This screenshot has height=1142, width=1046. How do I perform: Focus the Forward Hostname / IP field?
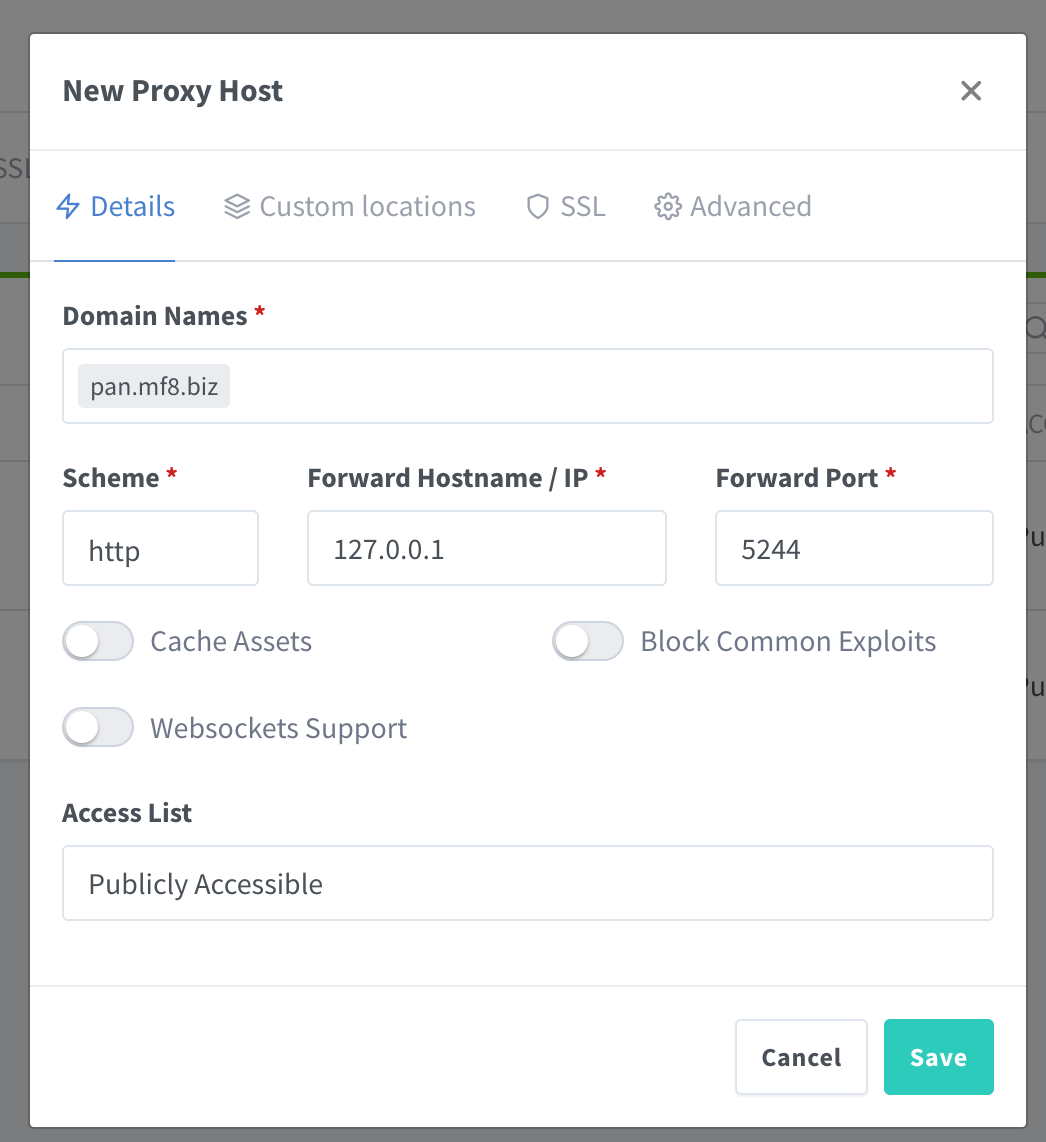tap(486, 549)
